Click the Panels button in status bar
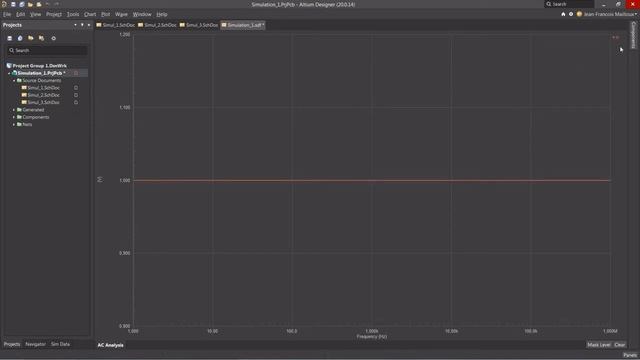The height and width of the screenshot is (360, 640). pos(630,355)
